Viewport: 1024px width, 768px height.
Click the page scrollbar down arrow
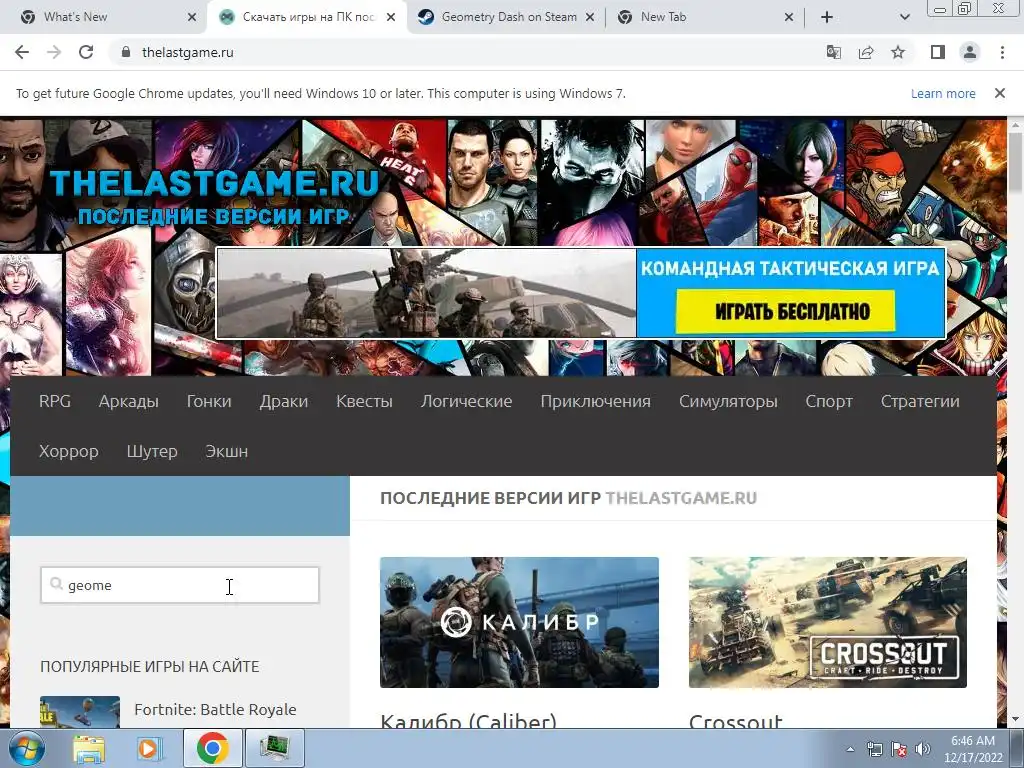(x=1016, y=720)
